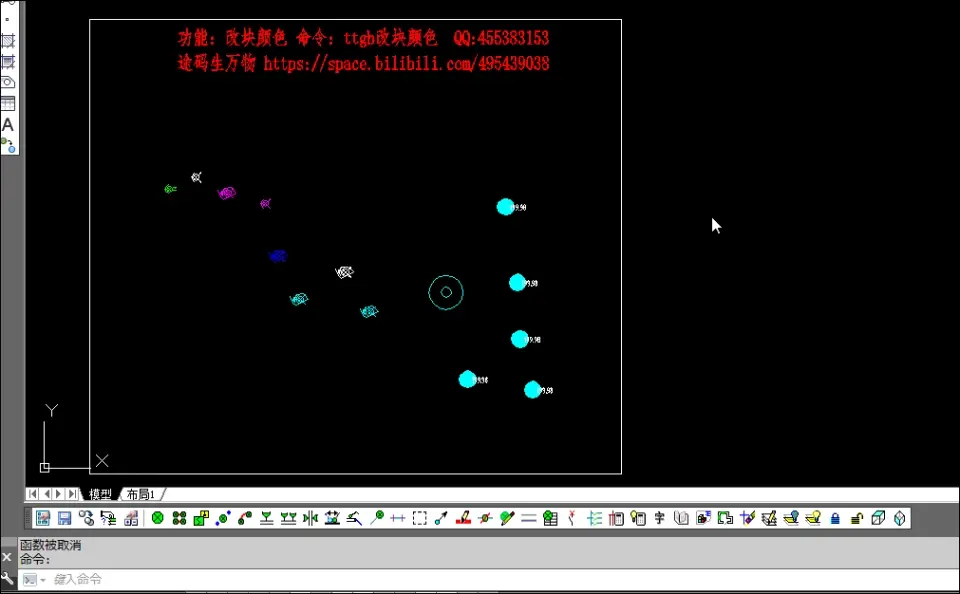Click the four green circles icon
Image resolution: width=960 pixels, height=594 pixels.
179,519
